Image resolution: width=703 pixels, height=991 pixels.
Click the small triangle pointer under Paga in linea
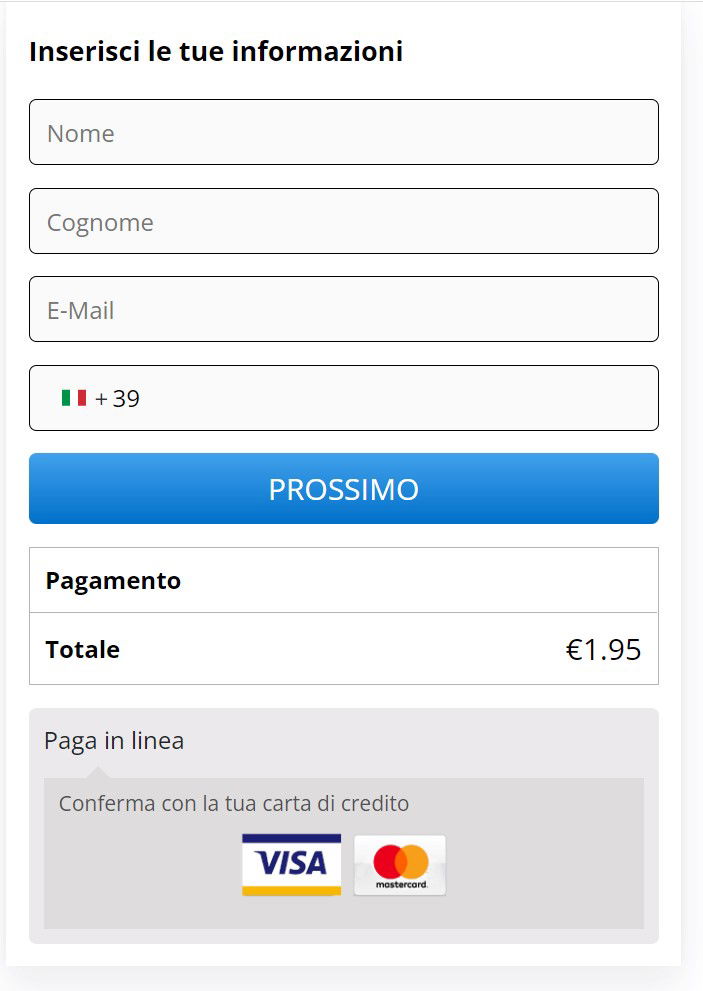(98, 771)
